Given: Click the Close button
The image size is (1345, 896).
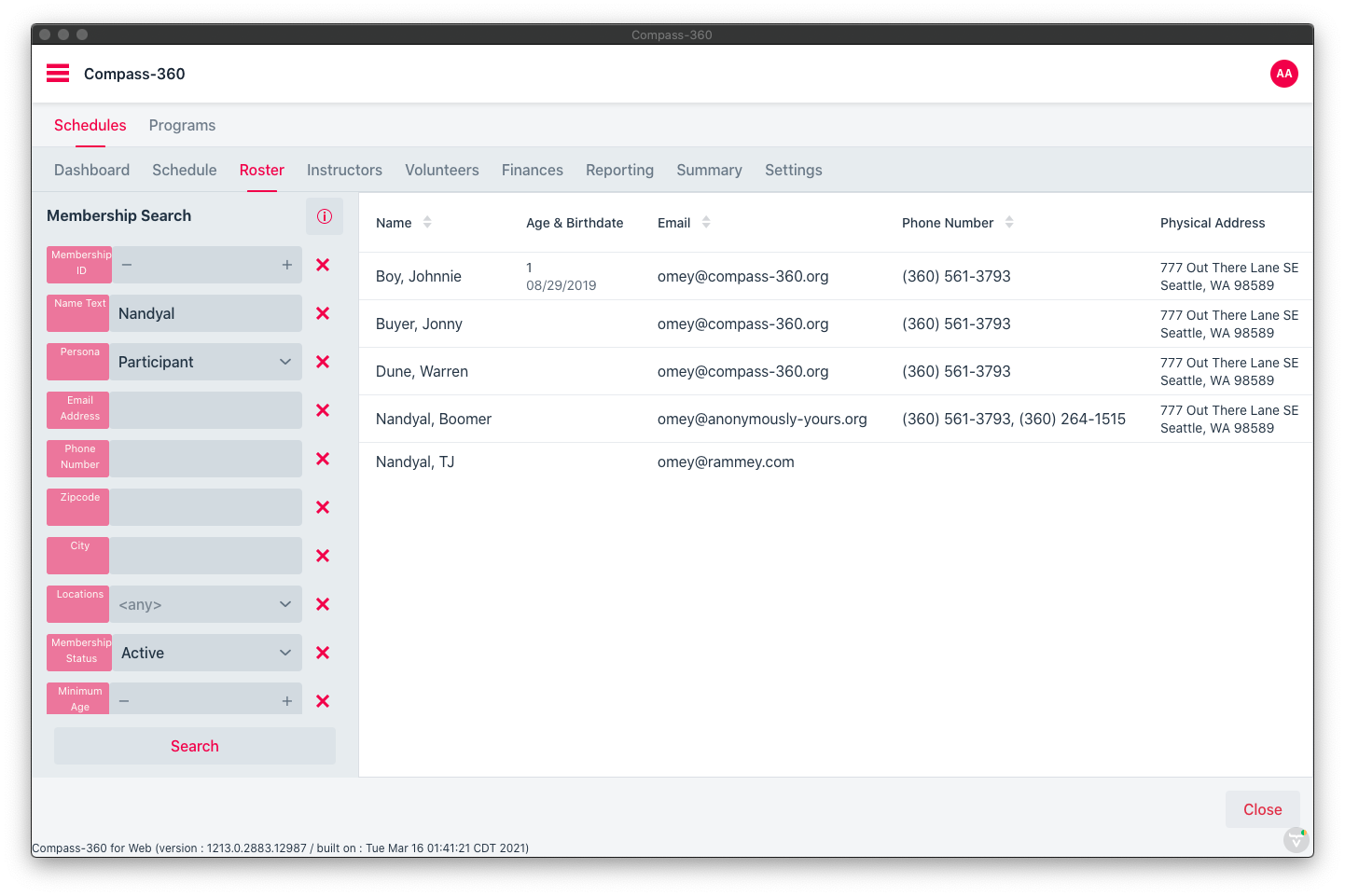Looking at the screenshot, I should pos(1262,809).
